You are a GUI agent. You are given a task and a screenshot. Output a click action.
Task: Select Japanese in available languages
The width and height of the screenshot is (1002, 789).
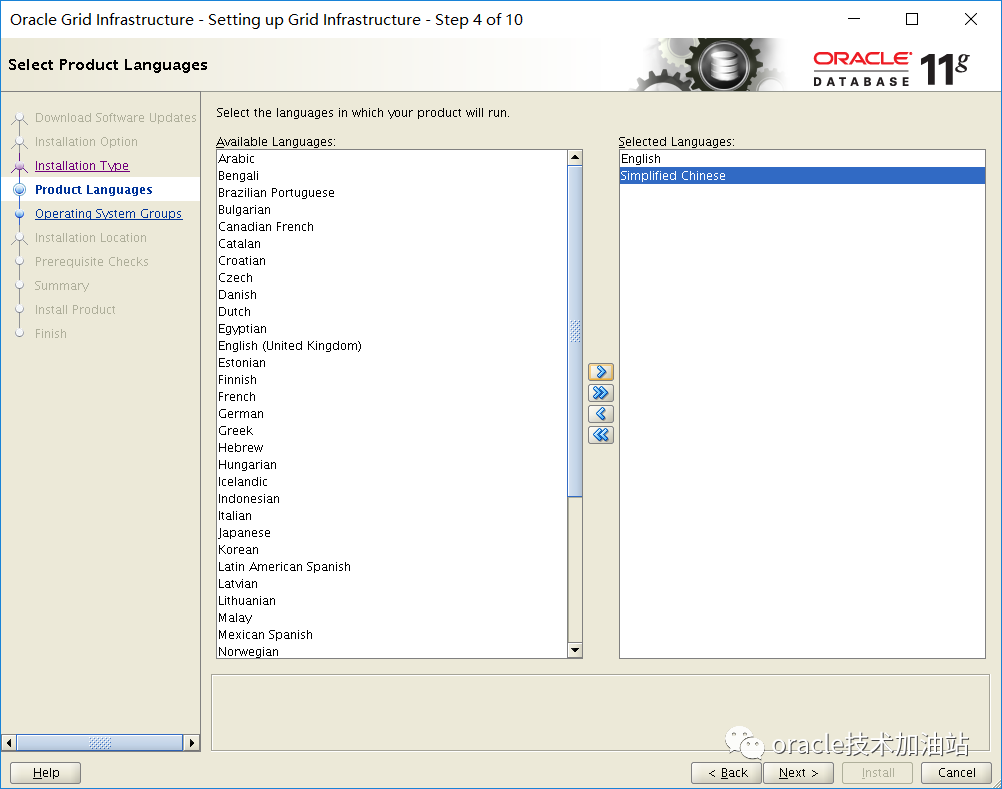pyautogui.click(x=392, y=533)
